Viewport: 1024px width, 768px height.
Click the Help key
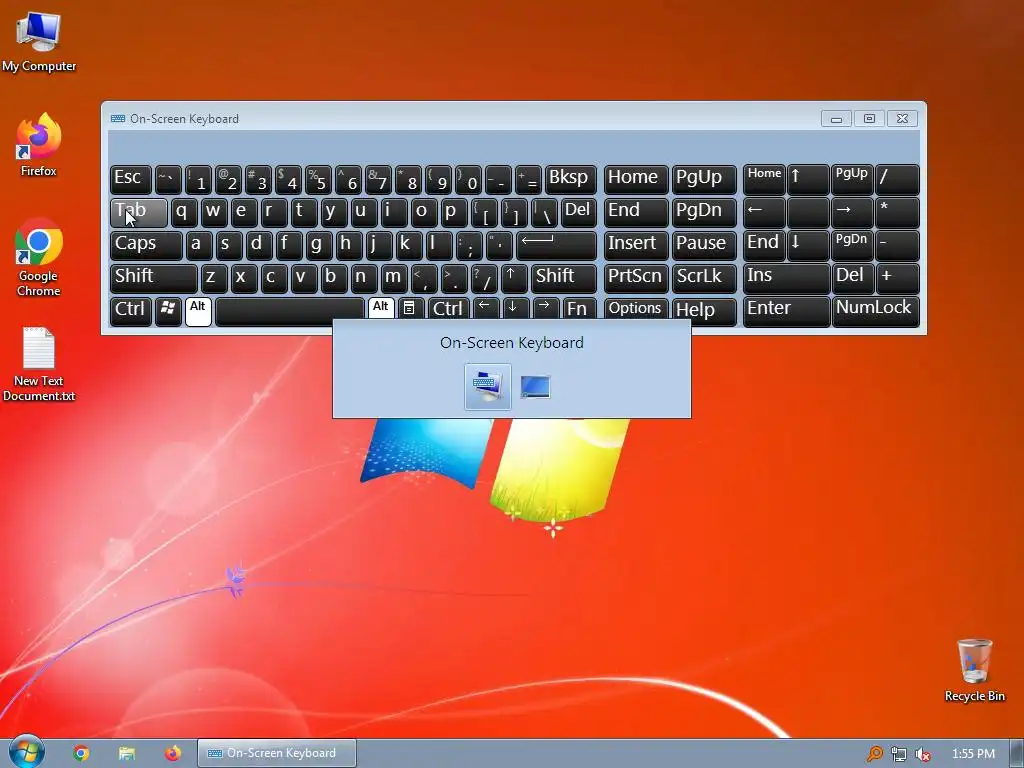pos(703,311)
